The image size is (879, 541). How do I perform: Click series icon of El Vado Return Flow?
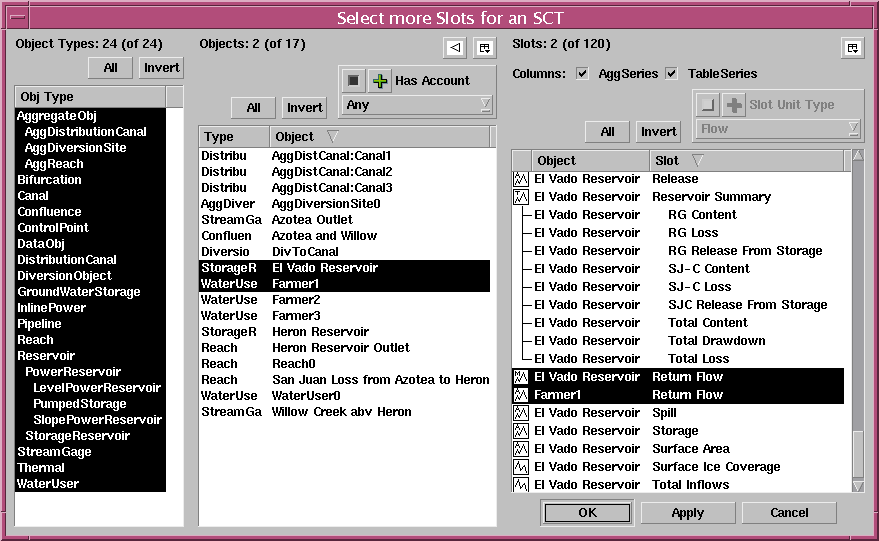click(521, 377)
